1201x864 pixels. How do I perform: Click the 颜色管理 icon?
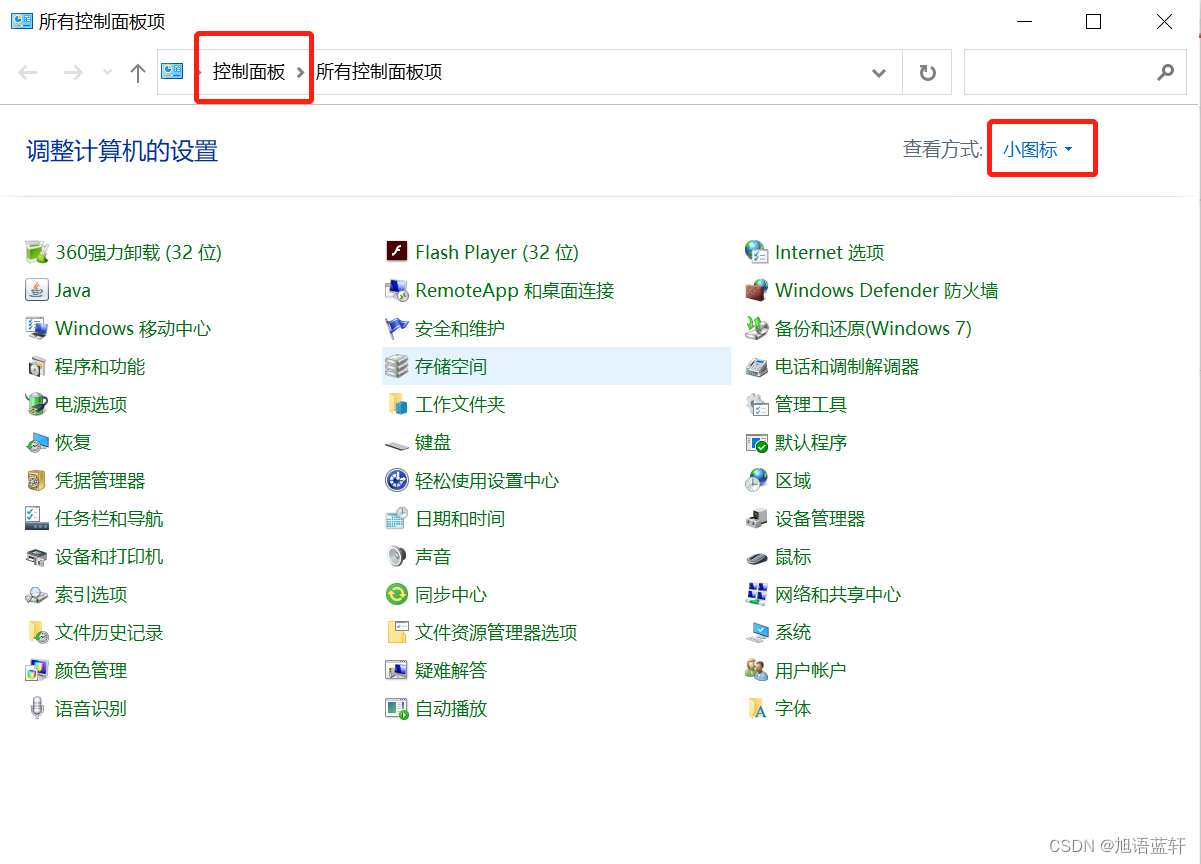[37, 670]
